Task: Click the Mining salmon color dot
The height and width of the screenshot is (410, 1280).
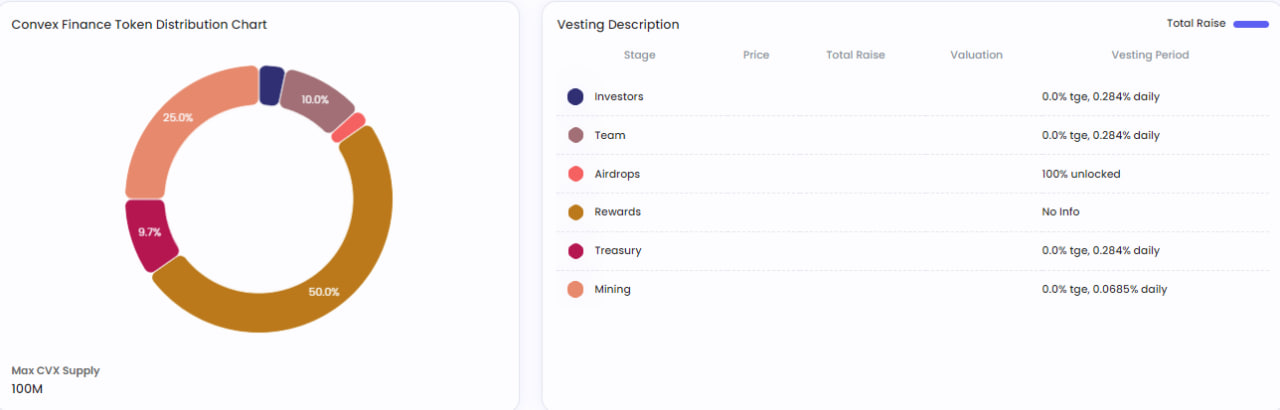Action: (x=575, y=290)
